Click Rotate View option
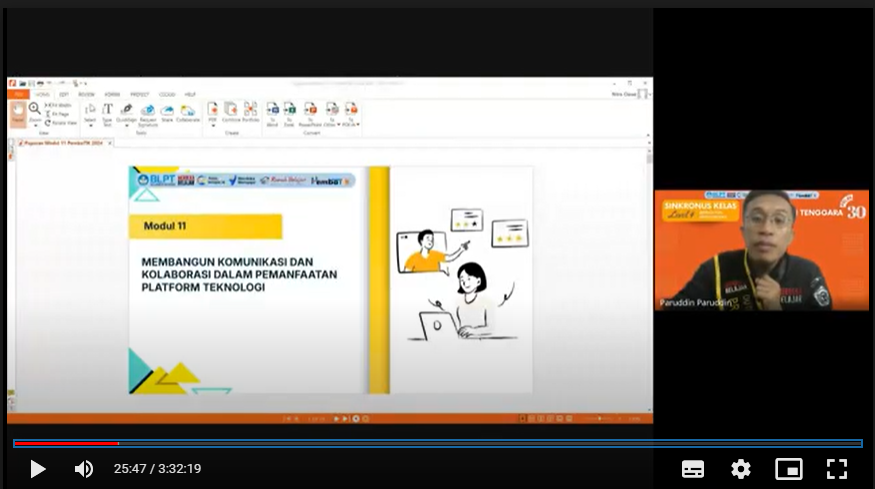Viewport: 875px width, 489px height. click(60, 123)
